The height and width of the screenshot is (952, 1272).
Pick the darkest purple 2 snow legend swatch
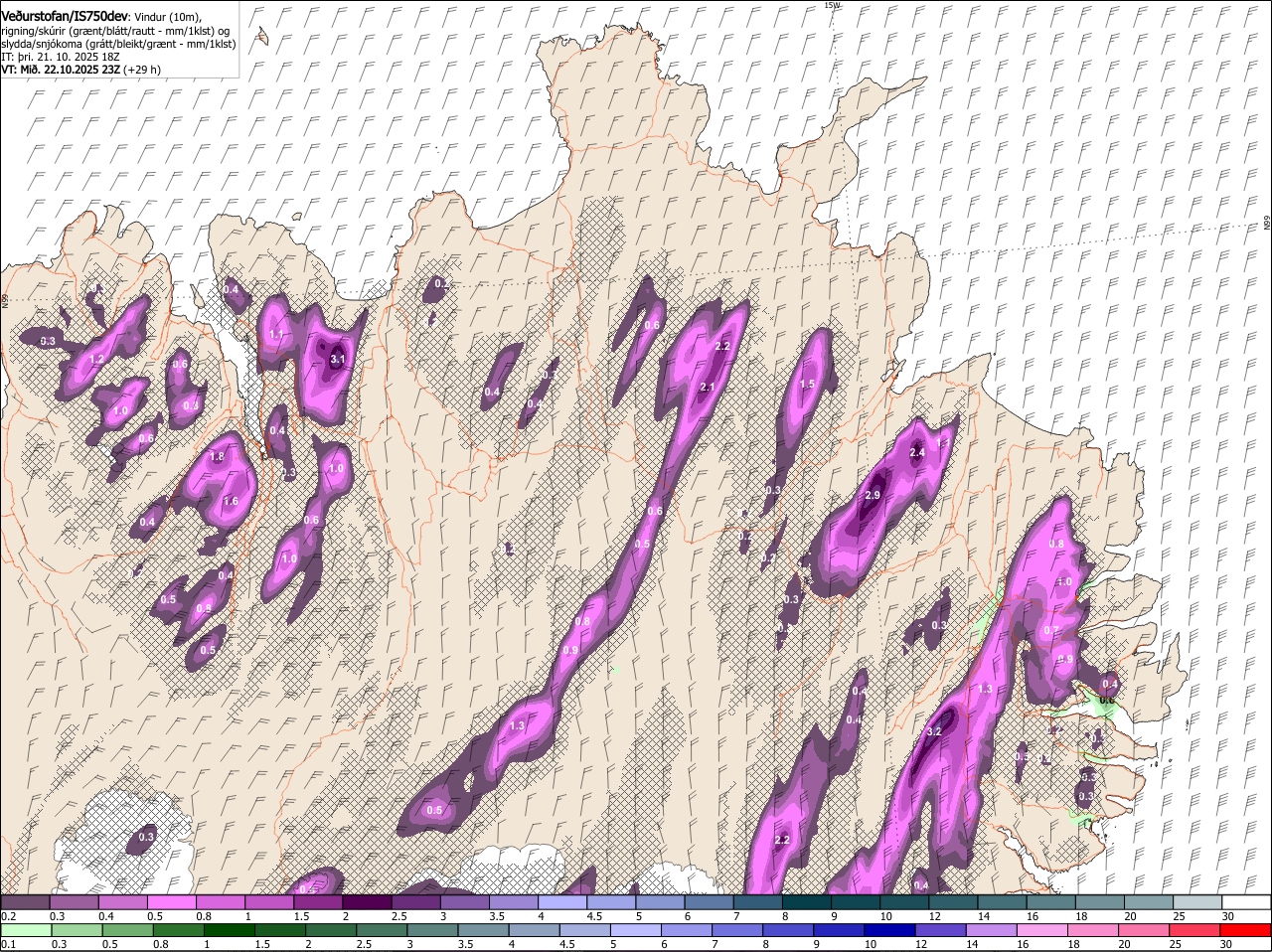click(x=367, y=902)
